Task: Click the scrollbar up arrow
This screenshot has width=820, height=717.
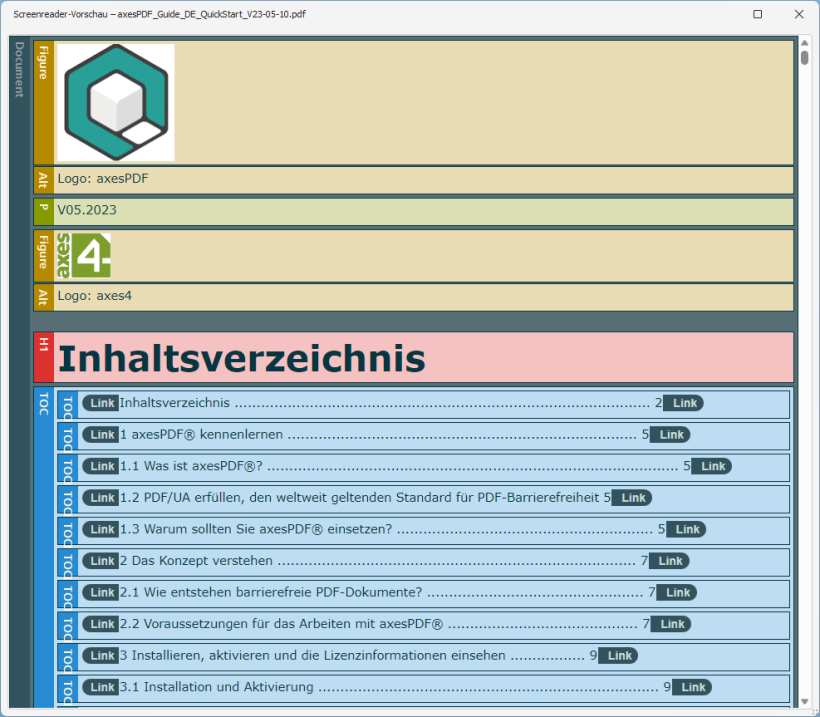Action: pos(805,42)
